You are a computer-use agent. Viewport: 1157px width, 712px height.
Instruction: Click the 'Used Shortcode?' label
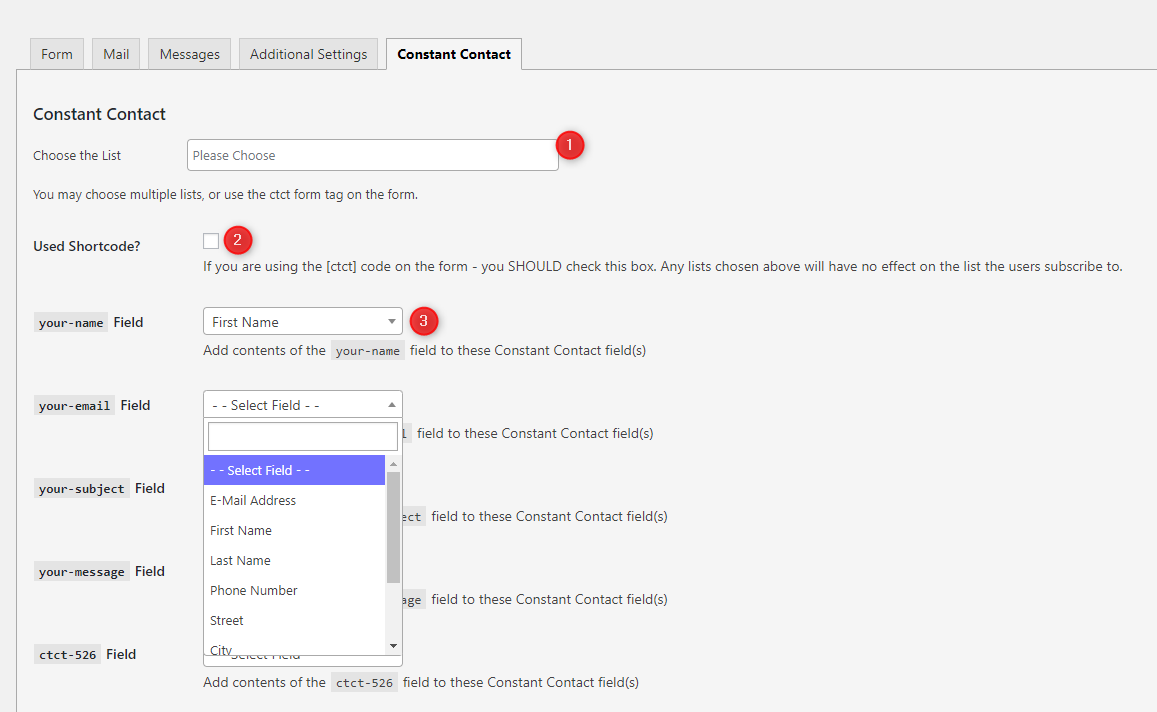point(87,246)
